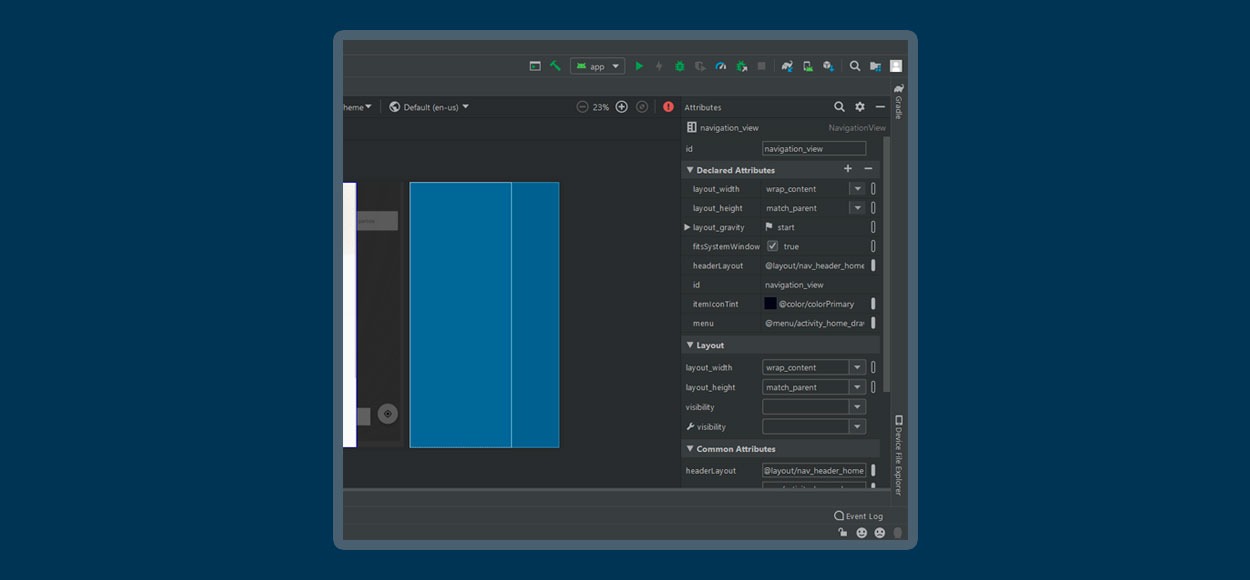
Task: Hide the Attributes panel with minus icon
Action: point(880,107)
